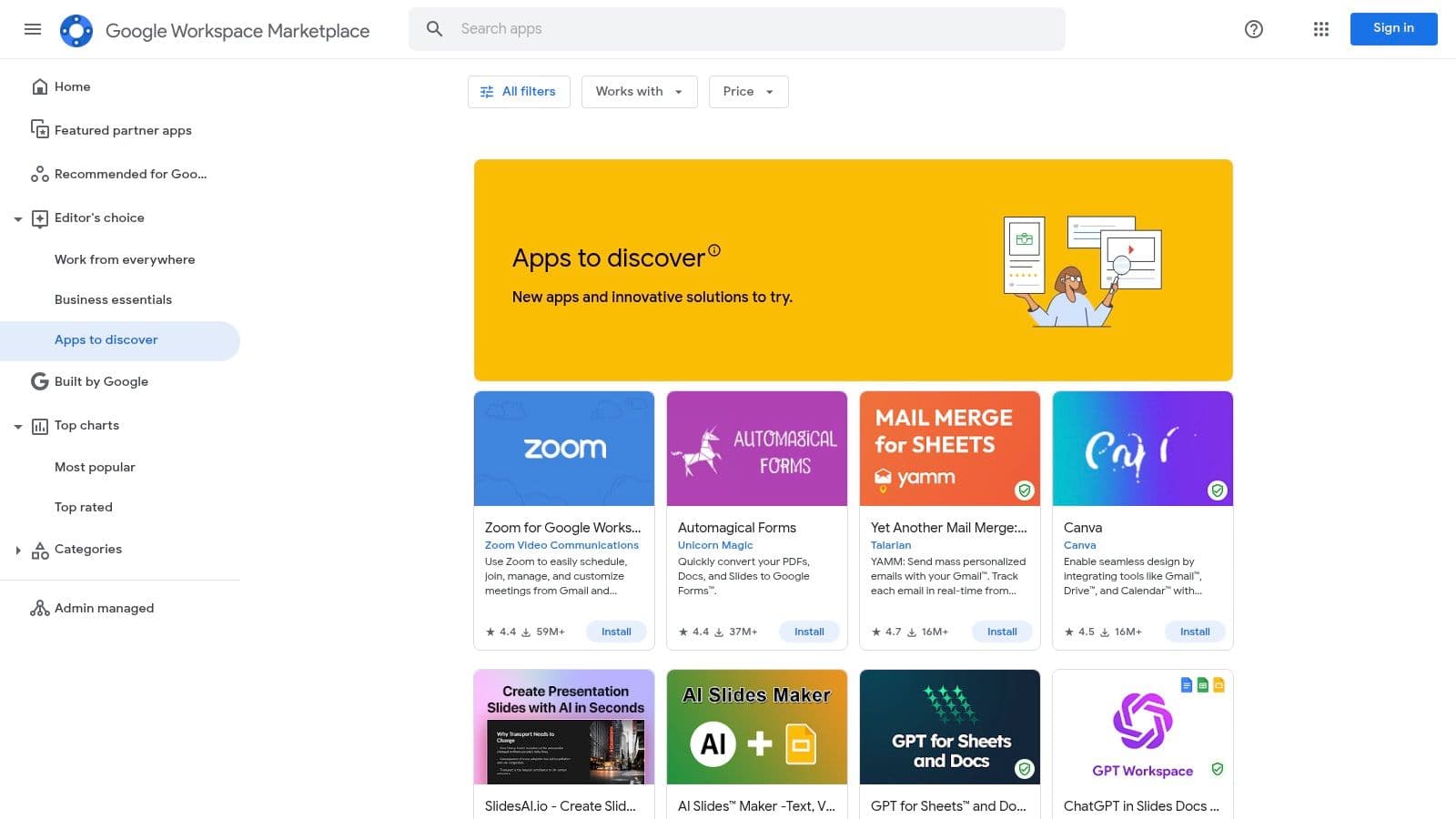
Task: Collapse the Editor's choice section
Action: coord(17,219)
